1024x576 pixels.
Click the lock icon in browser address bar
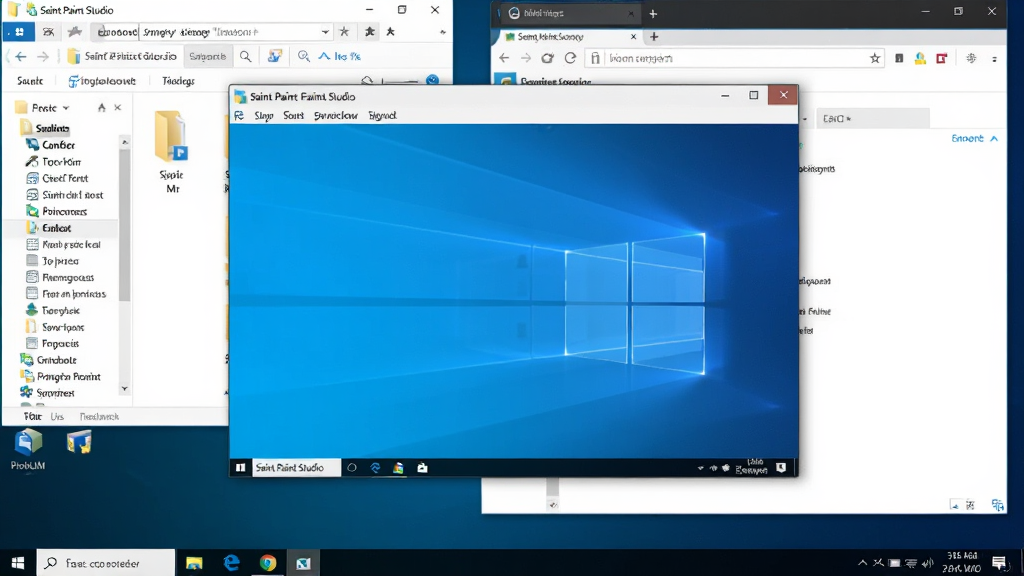pyautogui.click(x=595, y=58)
